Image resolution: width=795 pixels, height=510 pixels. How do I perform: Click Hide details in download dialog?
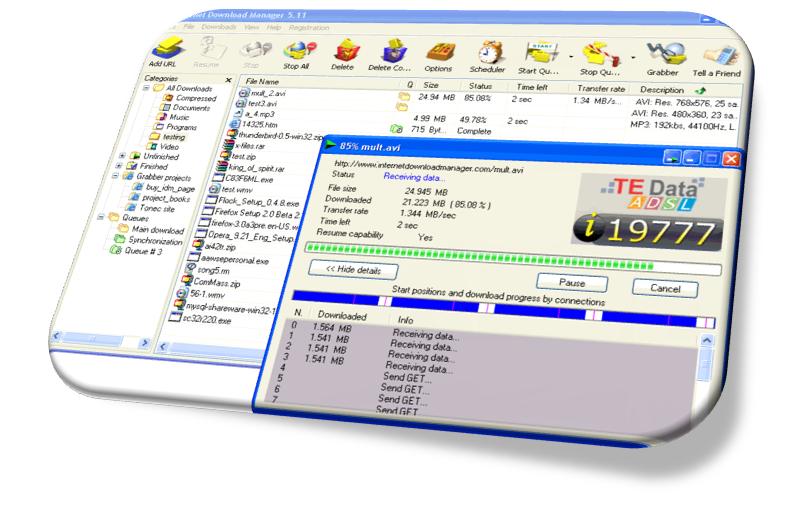(x=353, y=269)
